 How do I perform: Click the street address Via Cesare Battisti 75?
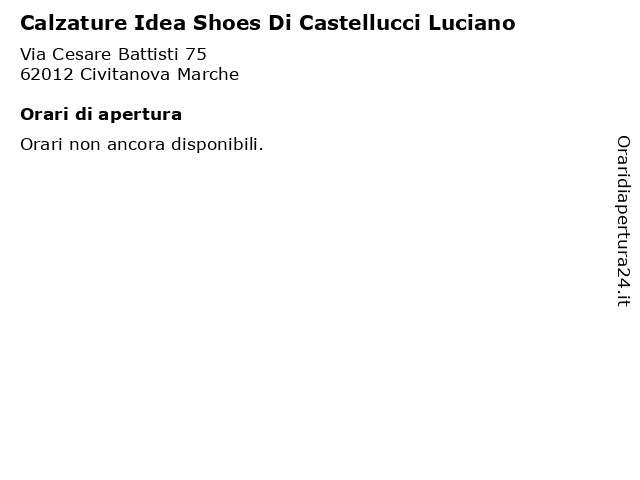coord(113,54)
